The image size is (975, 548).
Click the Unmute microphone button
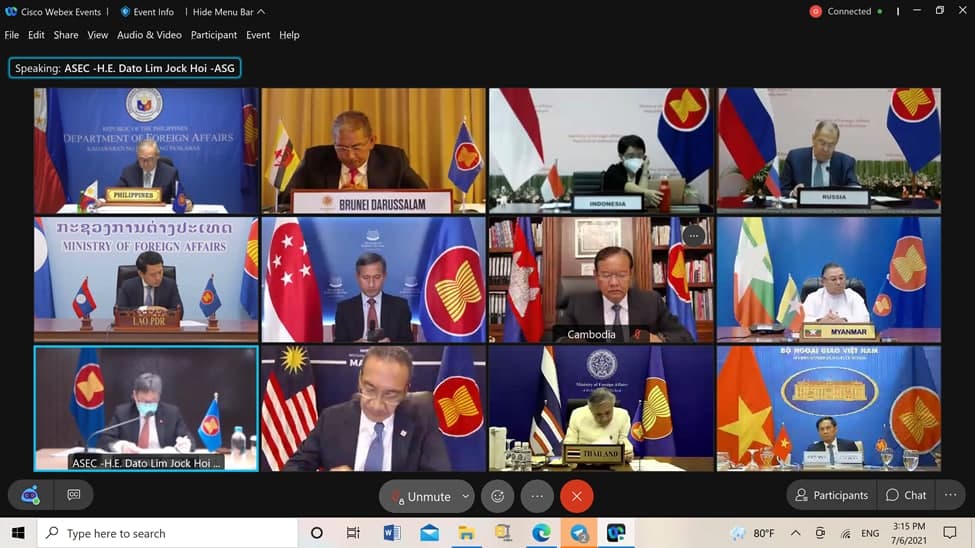[420, 496]
